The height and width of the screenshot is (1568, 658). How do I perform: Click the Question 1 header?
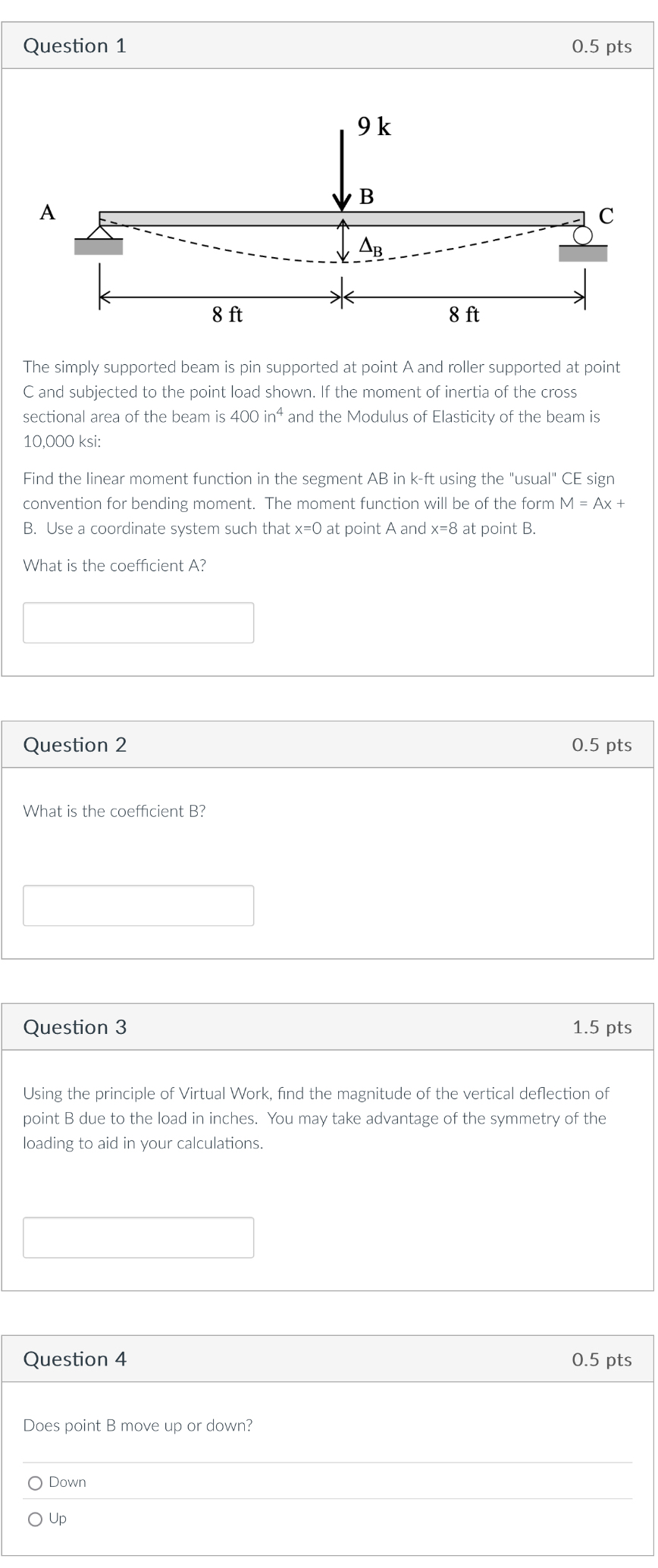coord(74,46)
